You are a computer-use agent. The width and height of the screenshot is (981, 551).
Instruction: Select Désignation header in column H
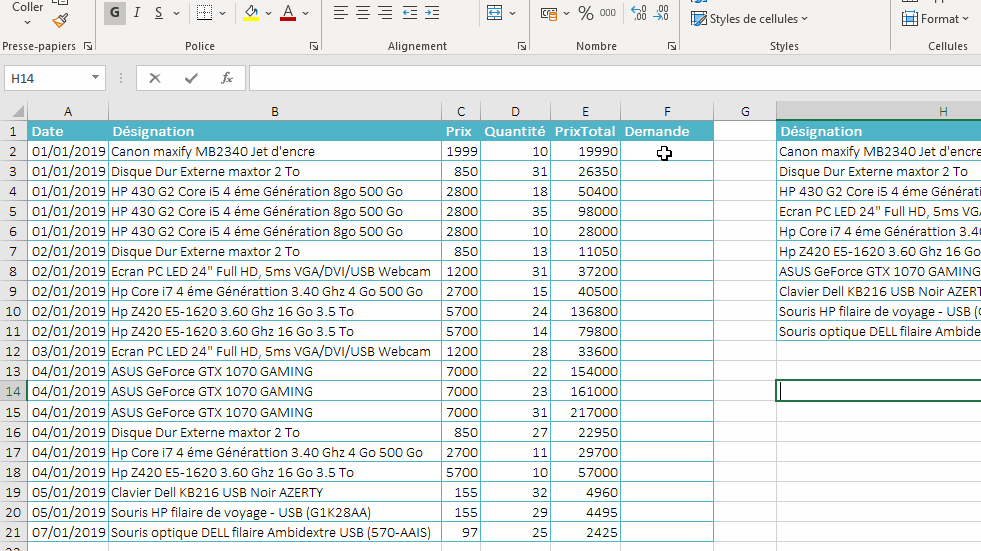click(x=879, y=131)
